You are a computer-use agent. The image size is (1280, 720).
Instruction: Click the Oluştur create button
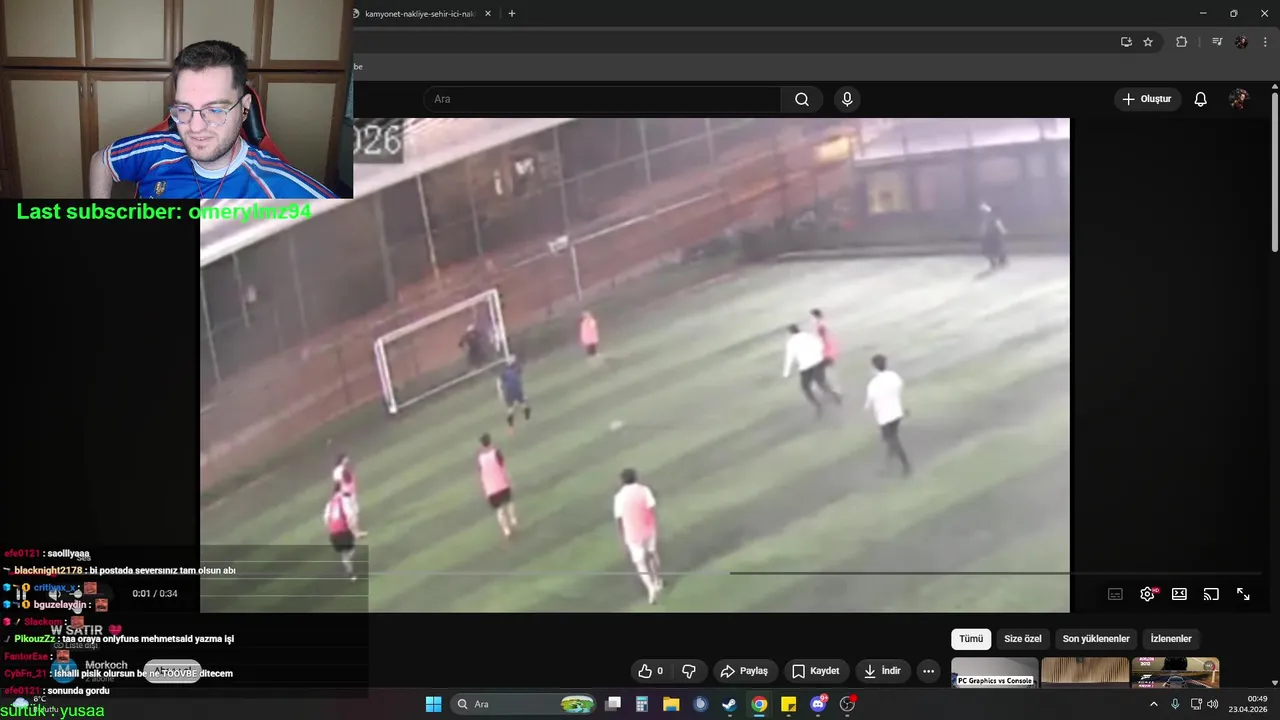(x=1147, y=99)
